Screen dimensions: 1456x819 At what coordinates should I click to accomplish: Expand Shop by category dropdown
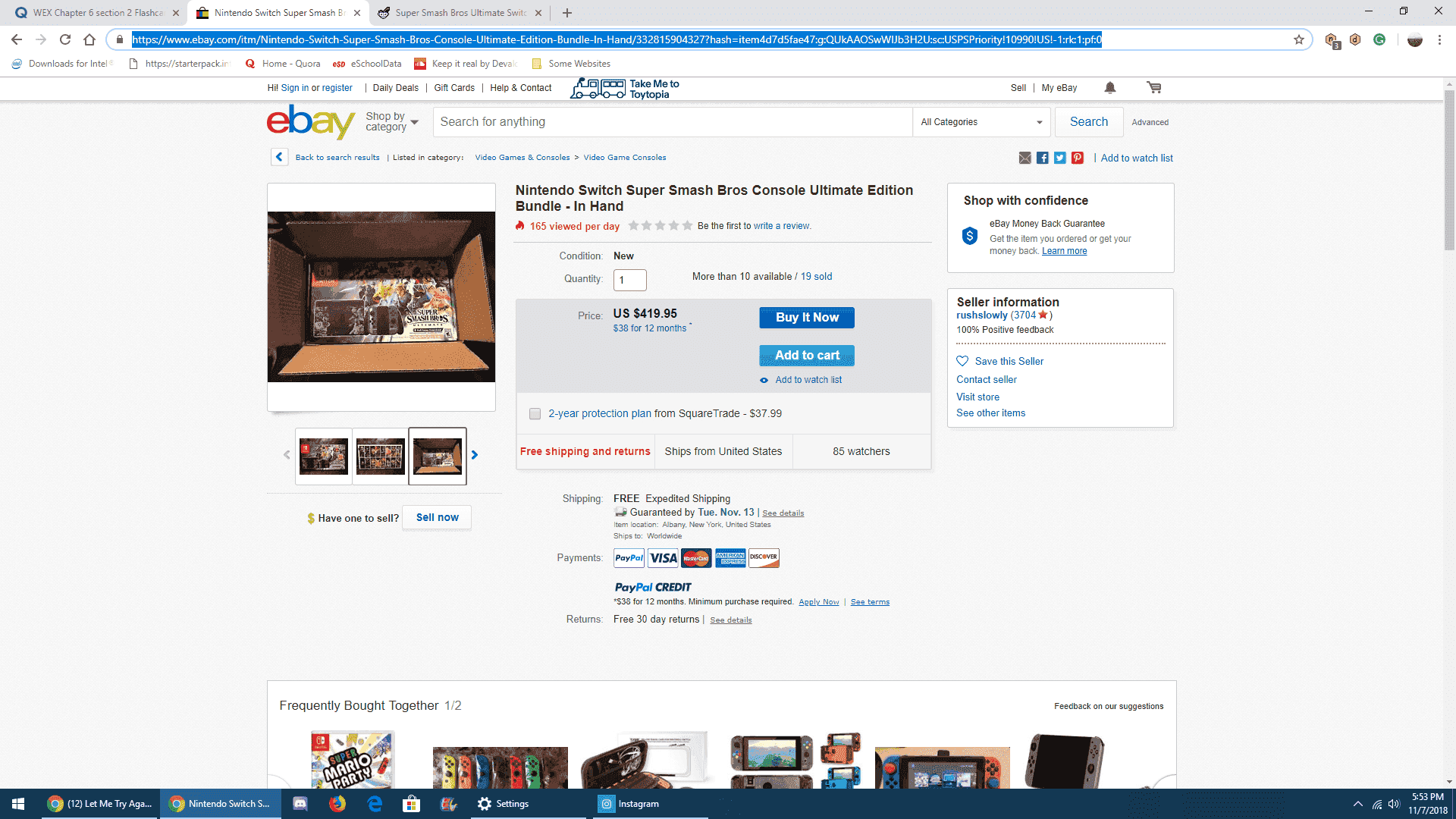392,121
